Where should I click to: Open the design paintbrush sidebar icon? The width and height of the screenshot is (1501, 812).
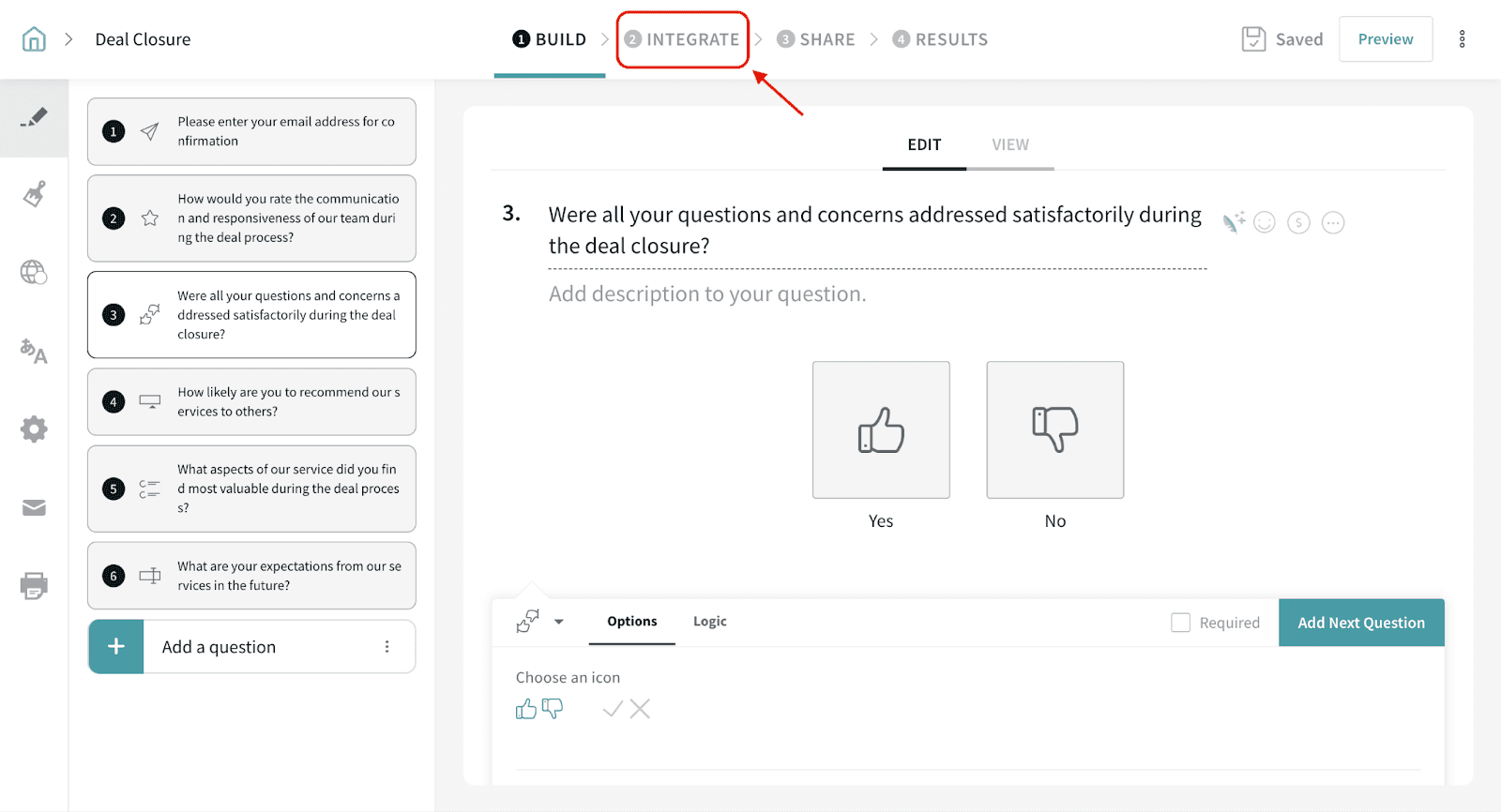(34, 195)
